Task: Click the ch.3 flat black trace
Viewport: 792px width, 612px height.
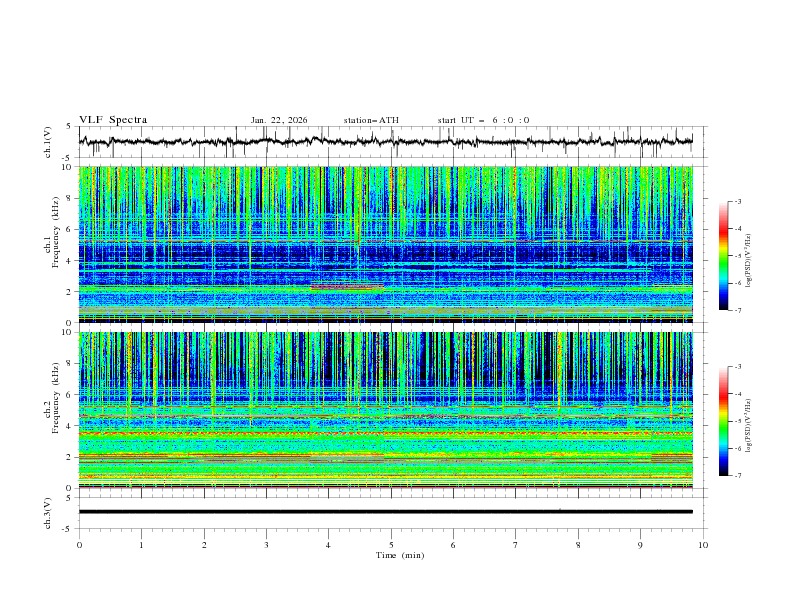Action: (x=385, y=512)
